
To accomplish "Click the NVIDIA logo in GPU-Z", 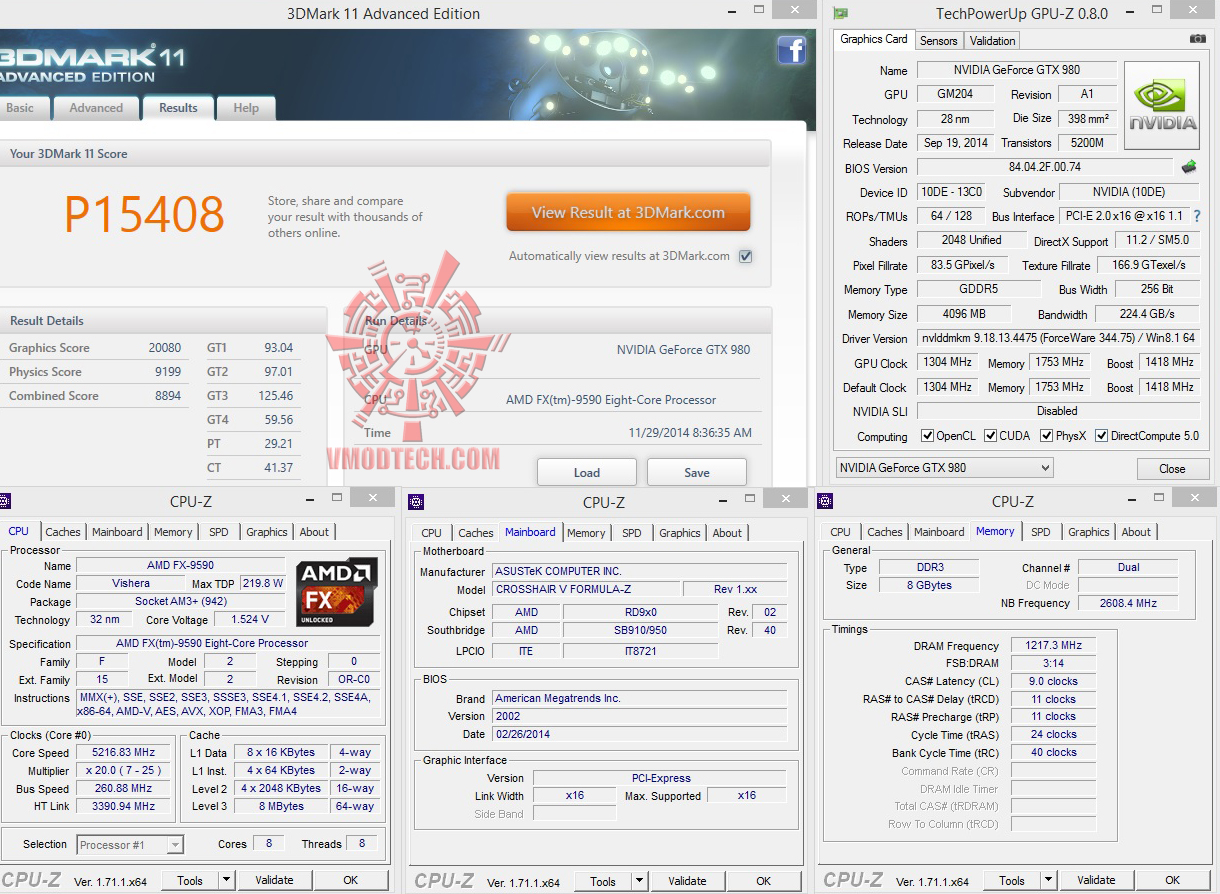I will point(1162,106).
